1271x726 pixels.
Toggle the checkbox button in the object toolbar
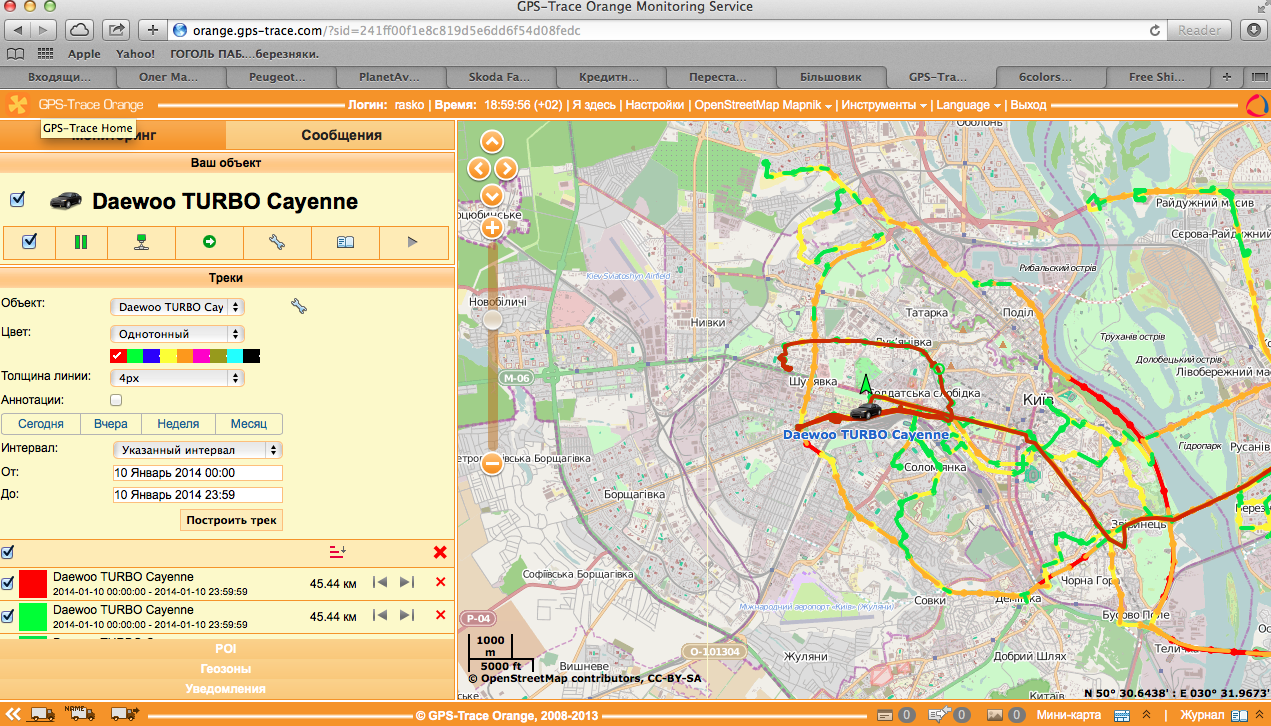tap(29, 241)
